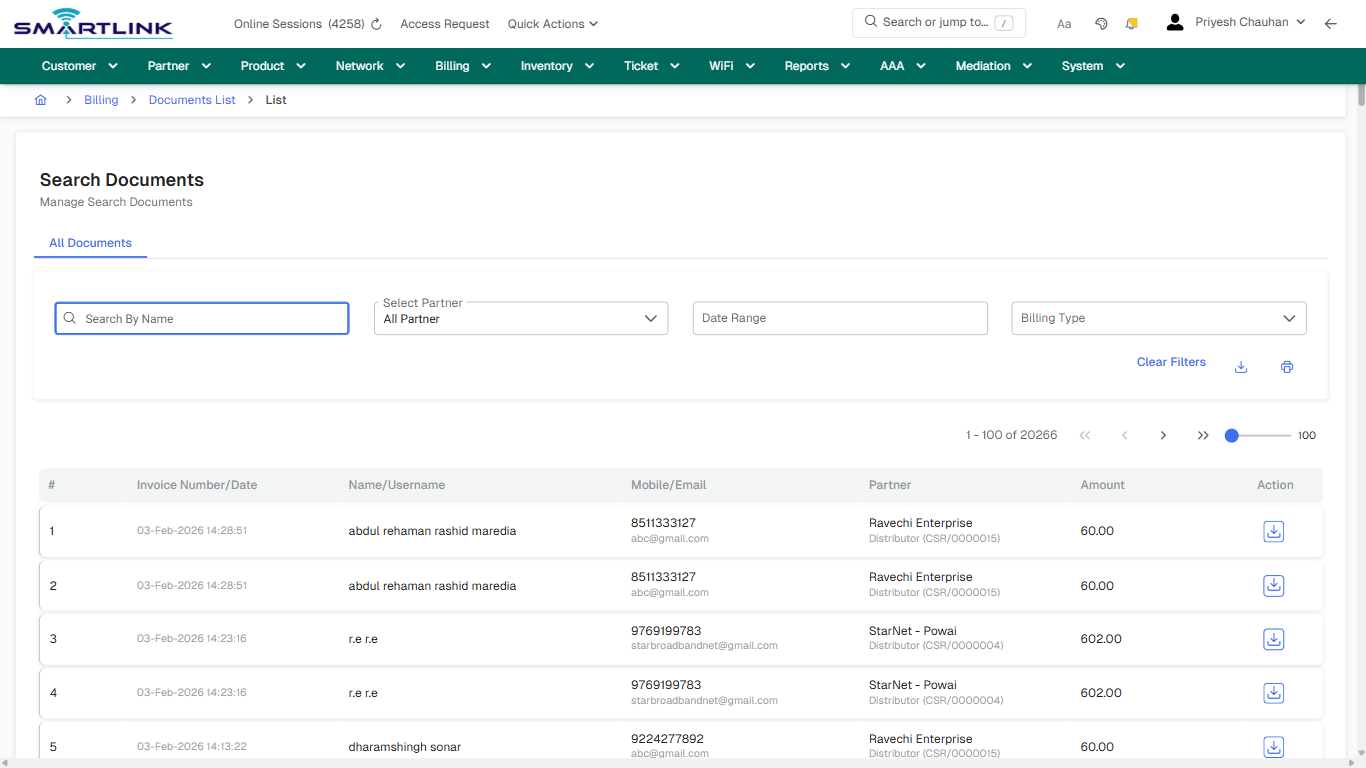Export documents with the download icon

tap(1240, 367)
